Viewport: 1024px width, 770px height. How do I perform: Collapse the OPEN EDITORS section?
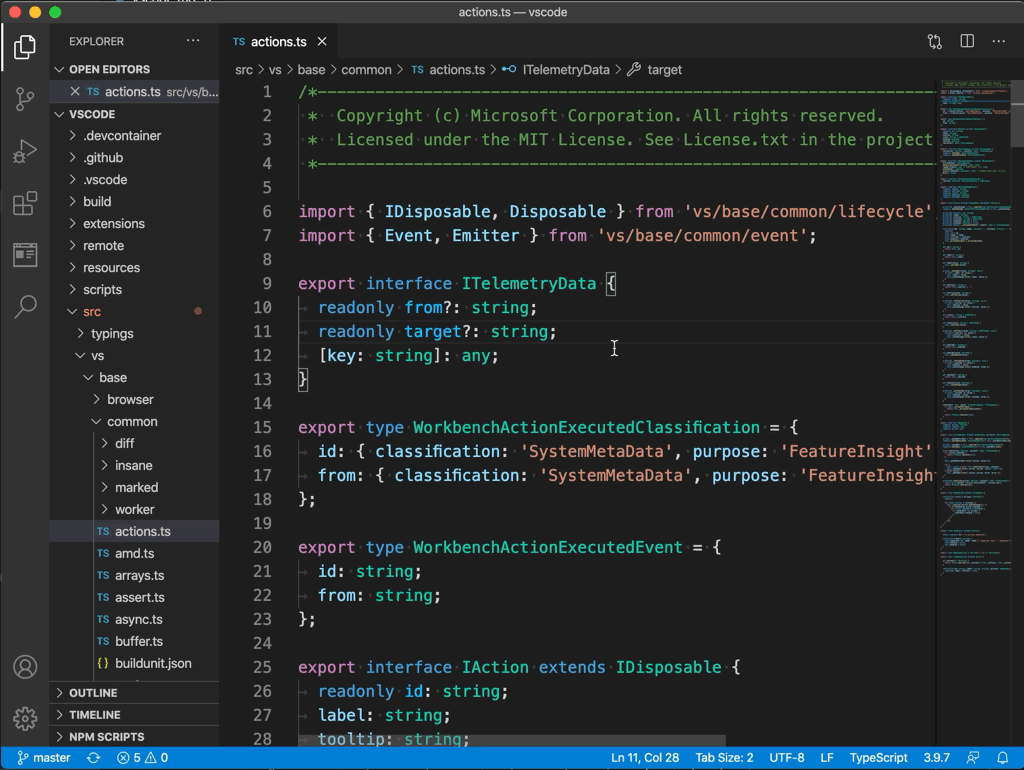tap(109, 69)
